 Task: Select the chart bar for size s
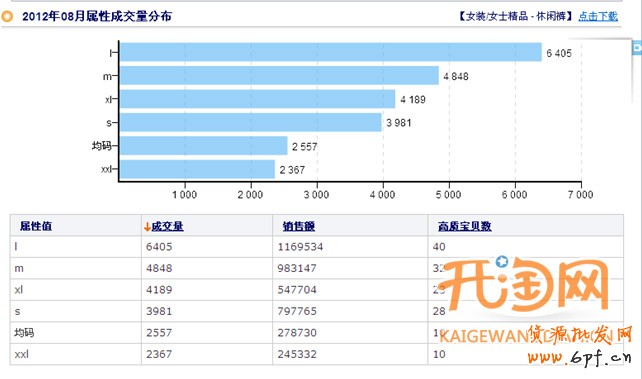251,122
